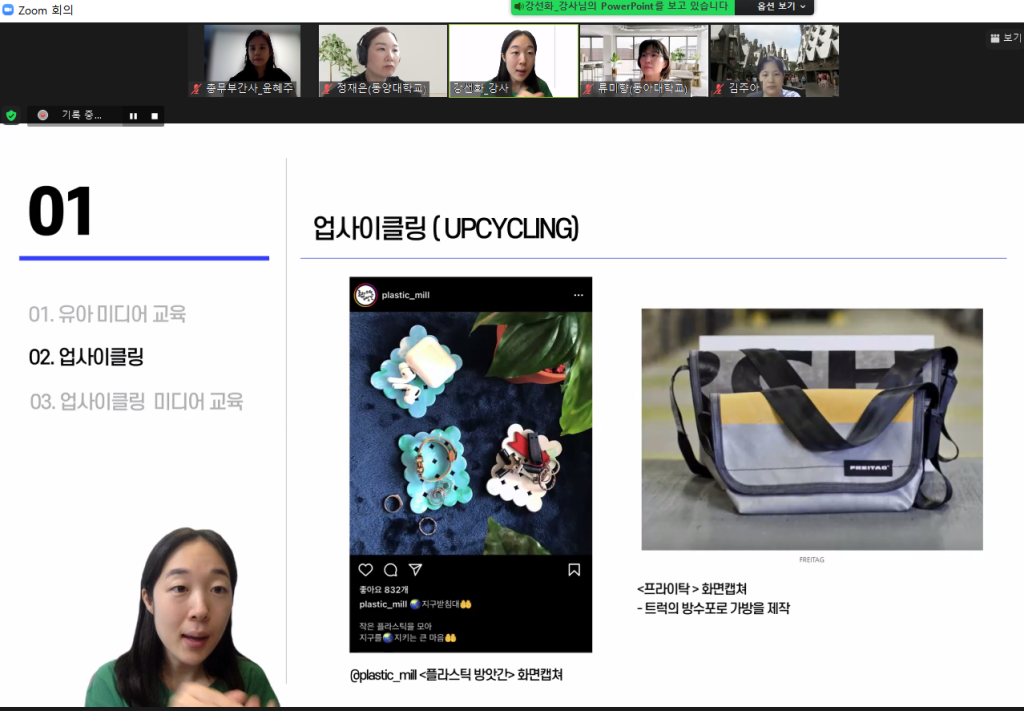Click the plastic_mill username at post top
The image size is (1024, 711).
(x=406, y=295)
